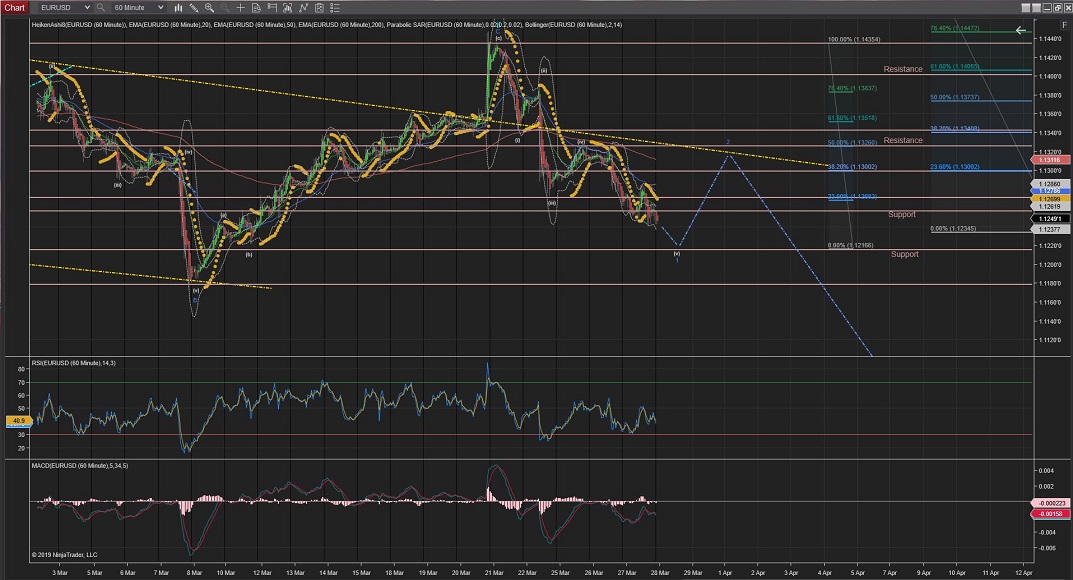Image resolution: width=1073 pixels, height=580 pixels.
Task: Select the 1.12451 current price marker
Action: [x=1049, y=219]
